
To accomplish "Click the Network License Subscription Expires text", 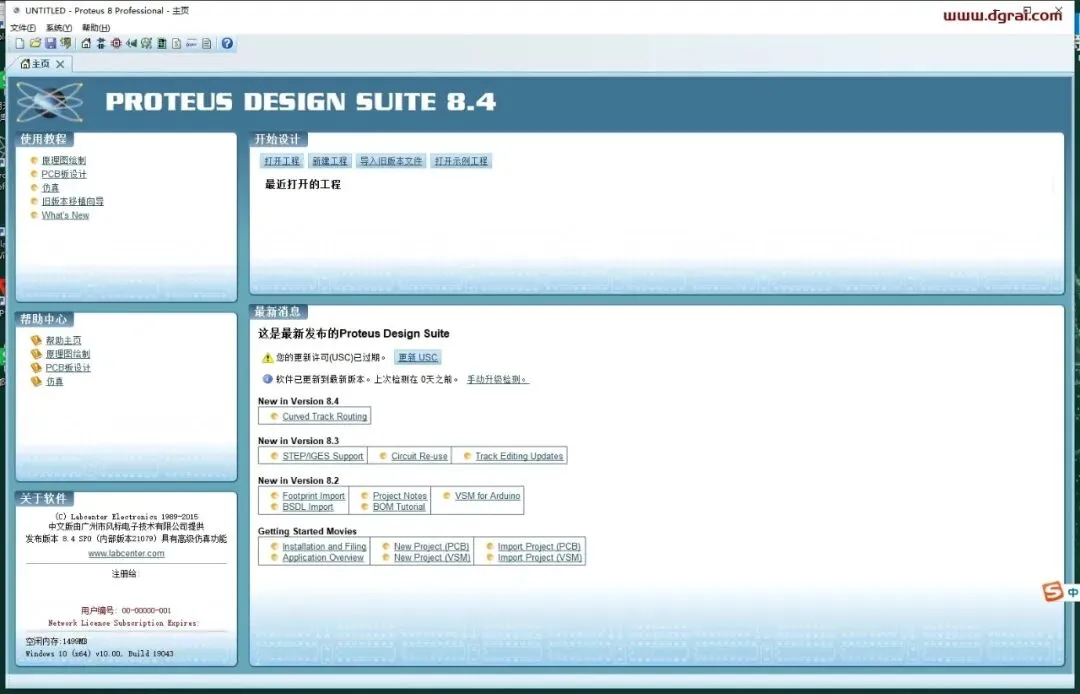I will [123, 623].
